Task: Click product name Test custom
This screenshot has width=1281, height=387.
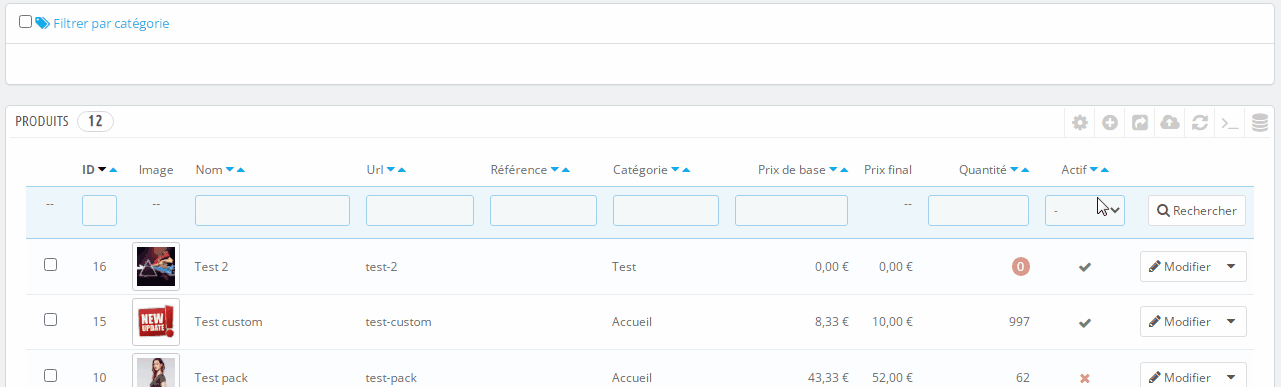Action: click(228, 322)
